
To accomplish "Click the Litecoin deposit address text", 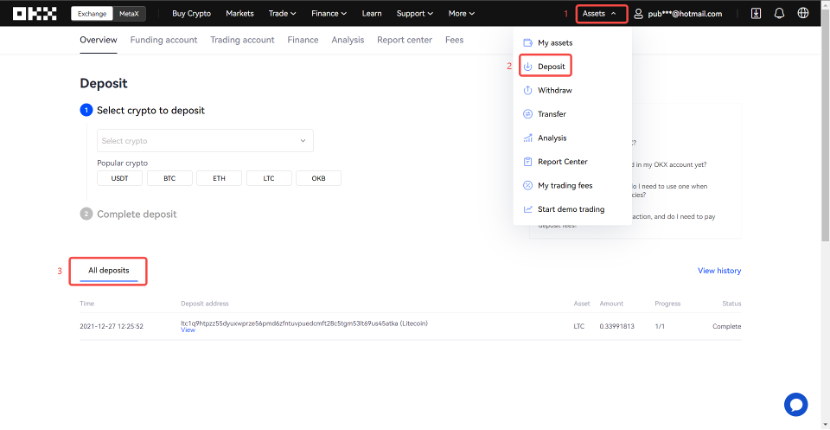I will (304, 323).
